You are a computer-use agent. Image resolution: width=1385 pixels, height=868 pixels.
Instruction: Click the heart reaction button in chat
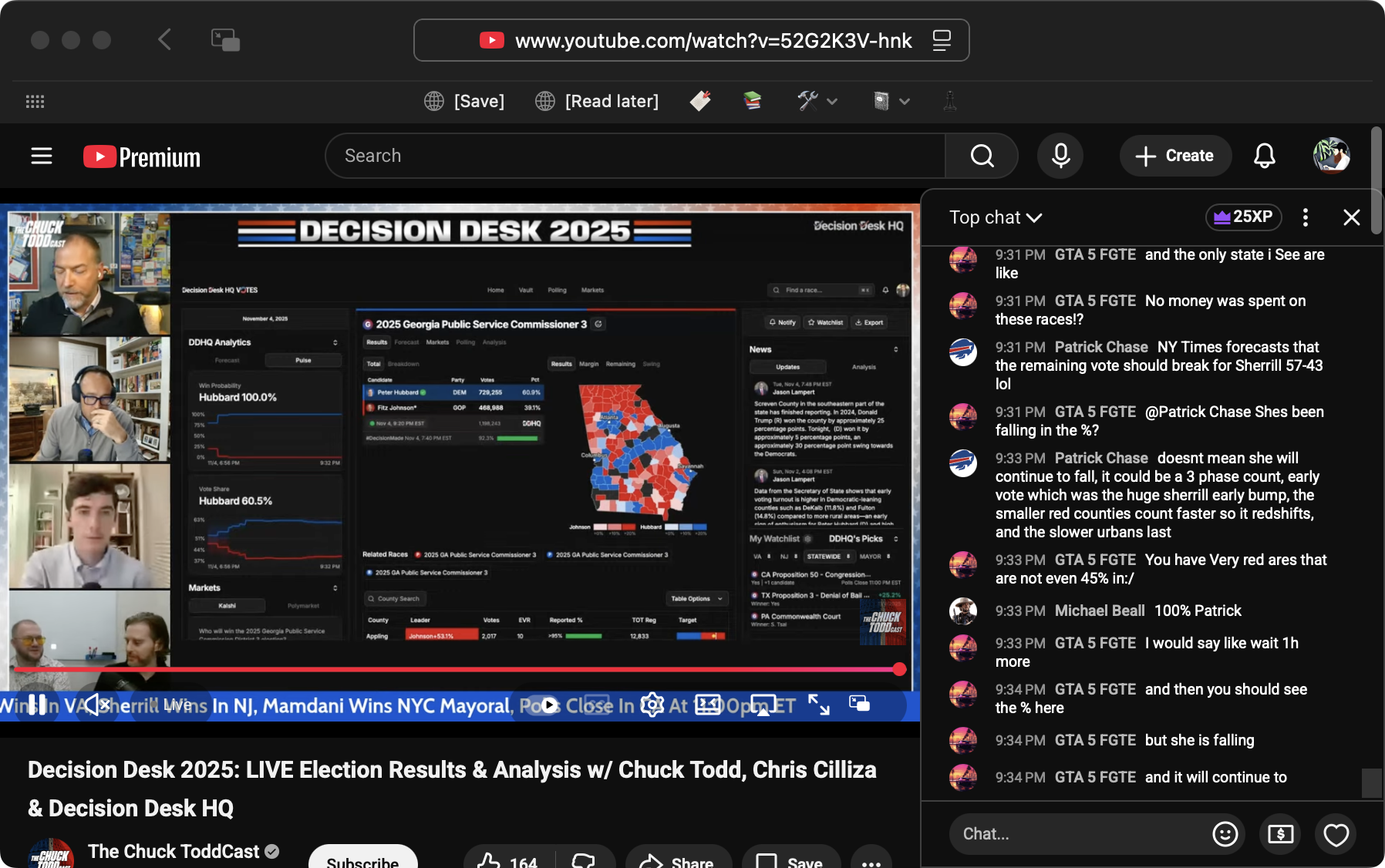(1336, 834)
